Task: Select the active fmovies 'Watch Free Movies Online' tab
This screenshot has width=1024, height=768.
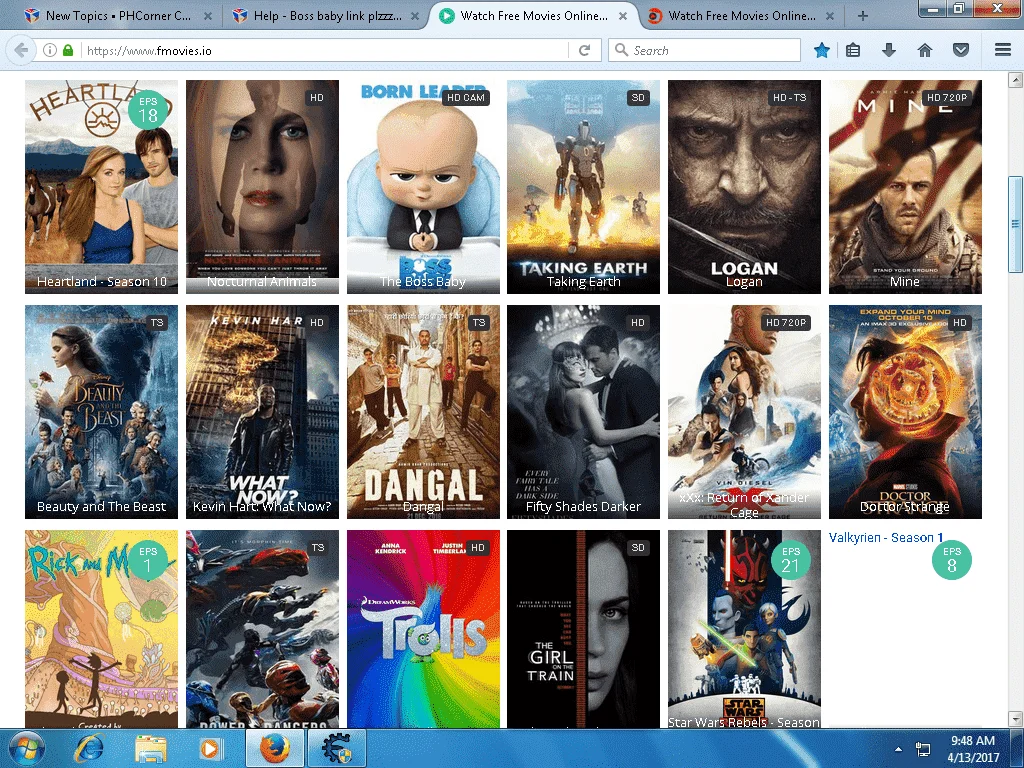Action: pyautogui.click(x=534, y=16)
